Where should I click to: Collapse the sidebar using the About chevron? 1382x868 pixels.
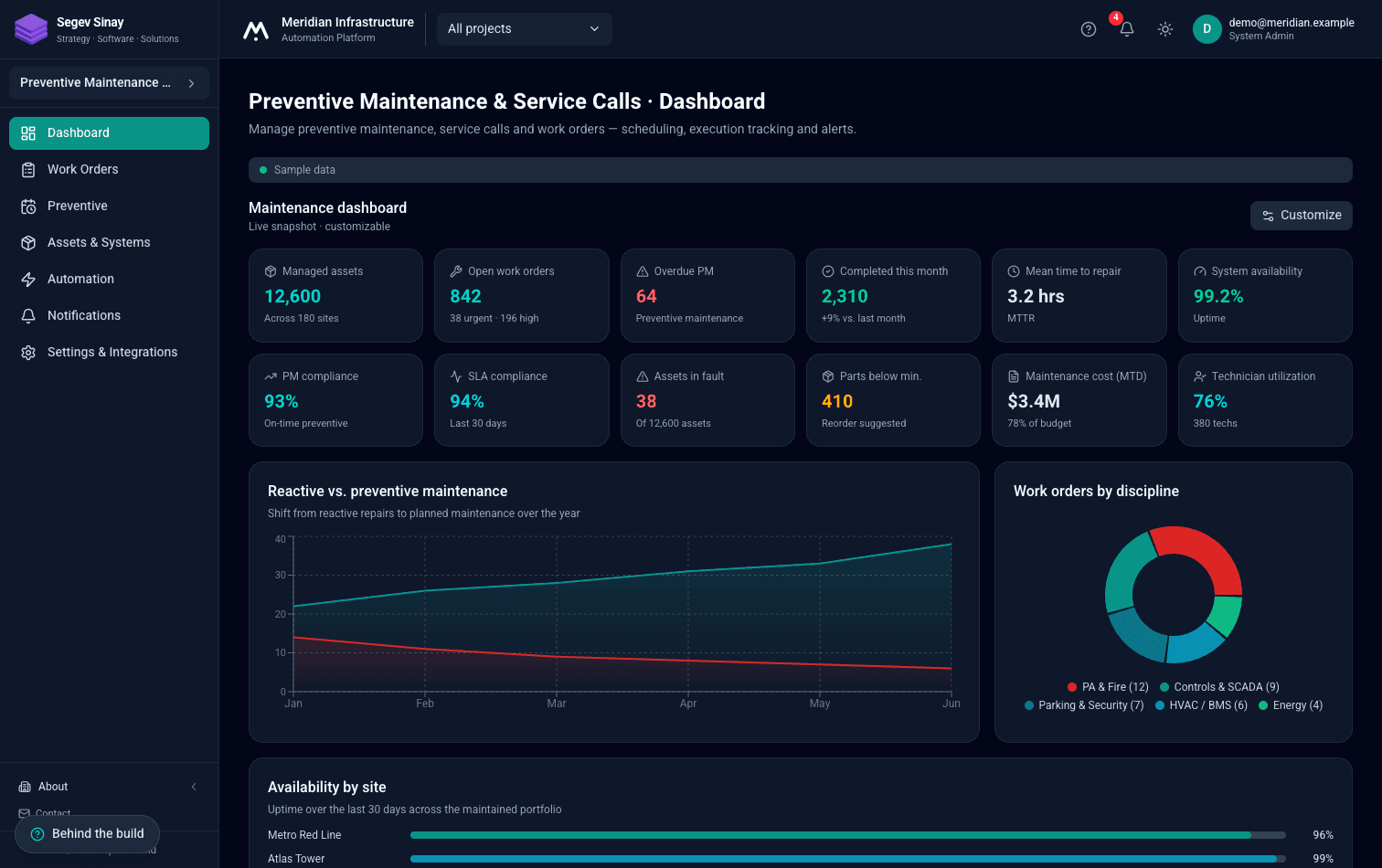point(194,787)
